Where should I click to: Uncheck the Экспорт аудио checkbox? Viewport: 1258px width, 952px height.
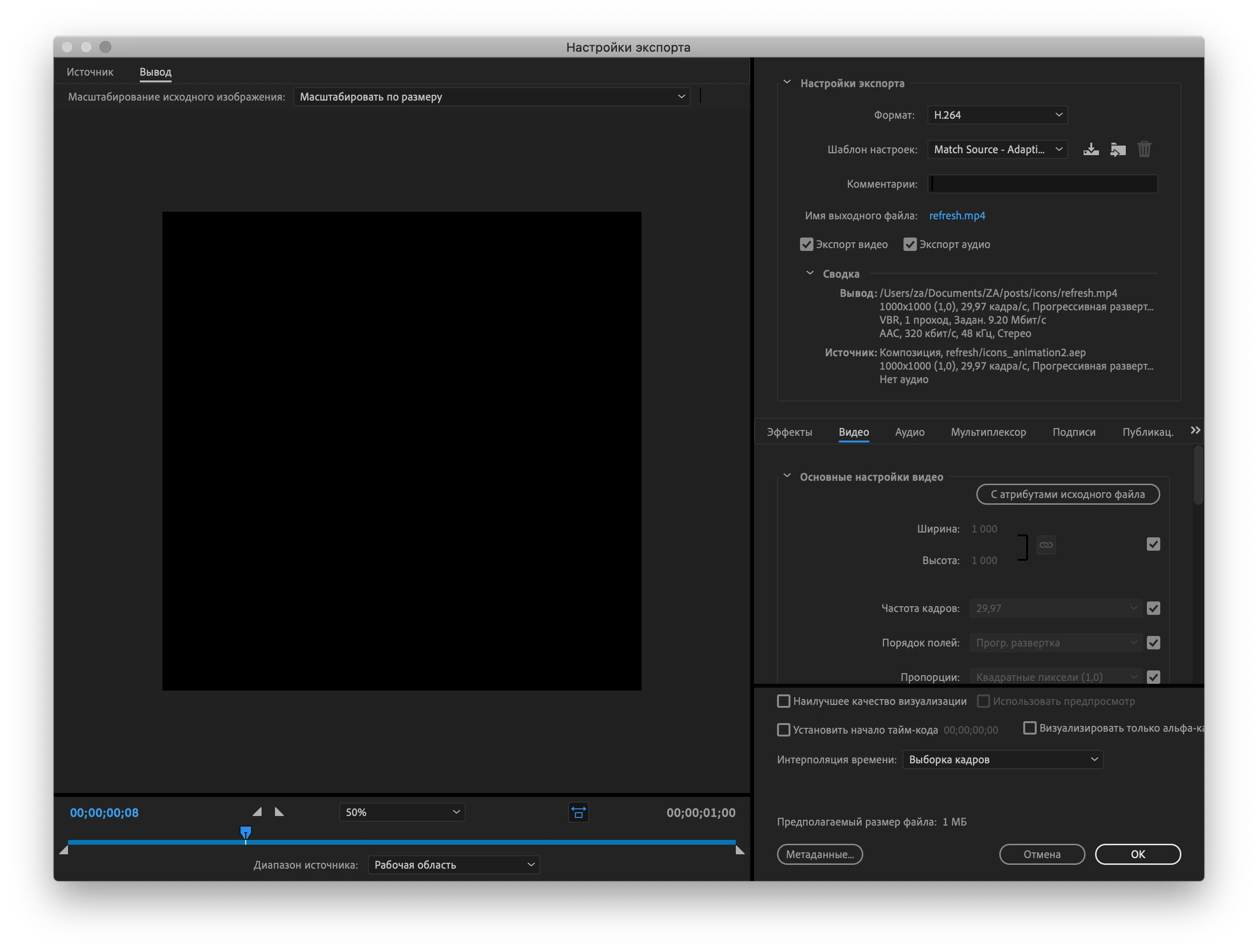[x=910, y=244]
